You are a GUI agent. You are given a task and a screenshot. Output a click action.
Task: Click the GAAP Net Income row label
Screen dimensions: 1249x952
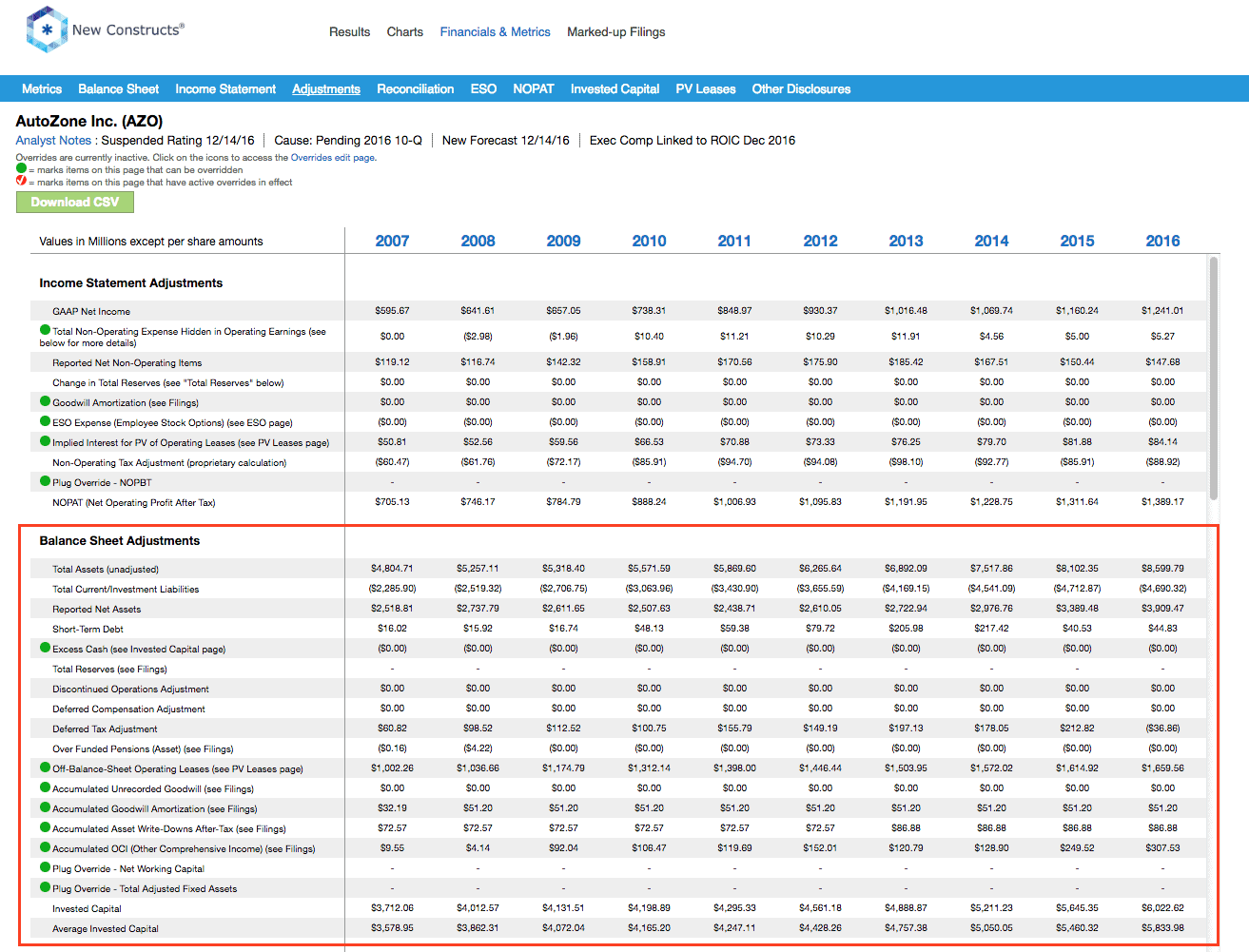pyautogui.click(x=91, y=311)
